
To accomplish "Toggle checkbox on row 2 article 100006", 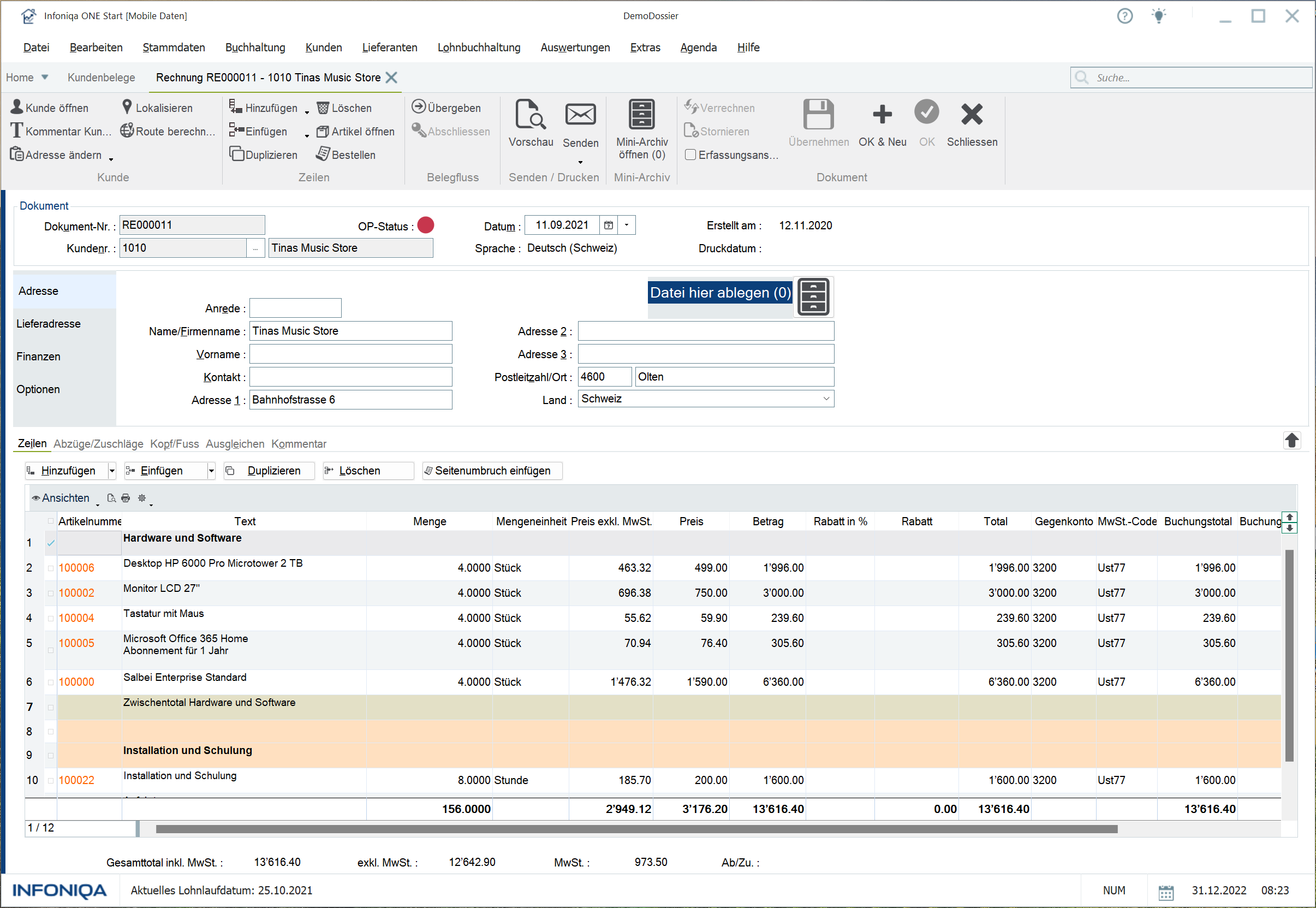I will [51, 568].
